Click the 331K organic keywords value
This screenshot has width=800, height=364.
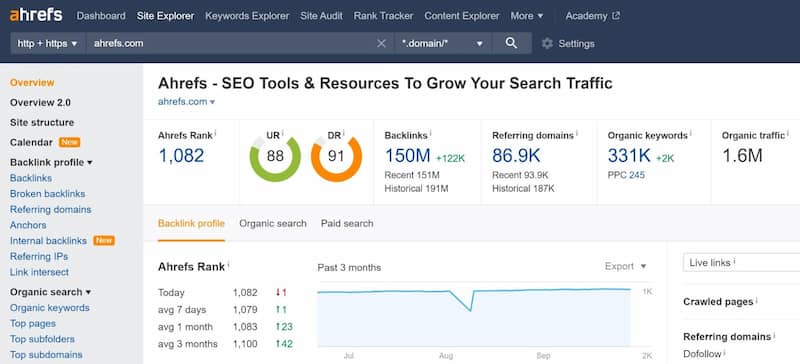629,156
